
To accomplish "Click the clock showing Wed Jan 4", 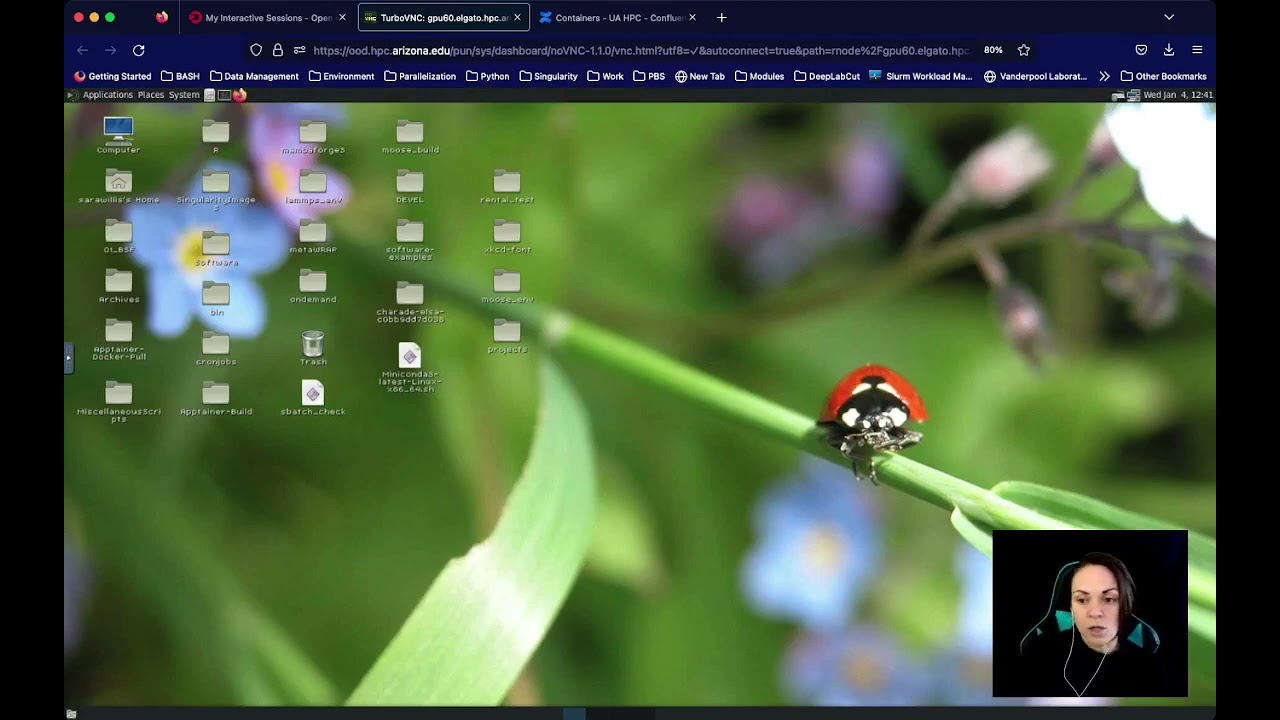I will pos(1178,95).
